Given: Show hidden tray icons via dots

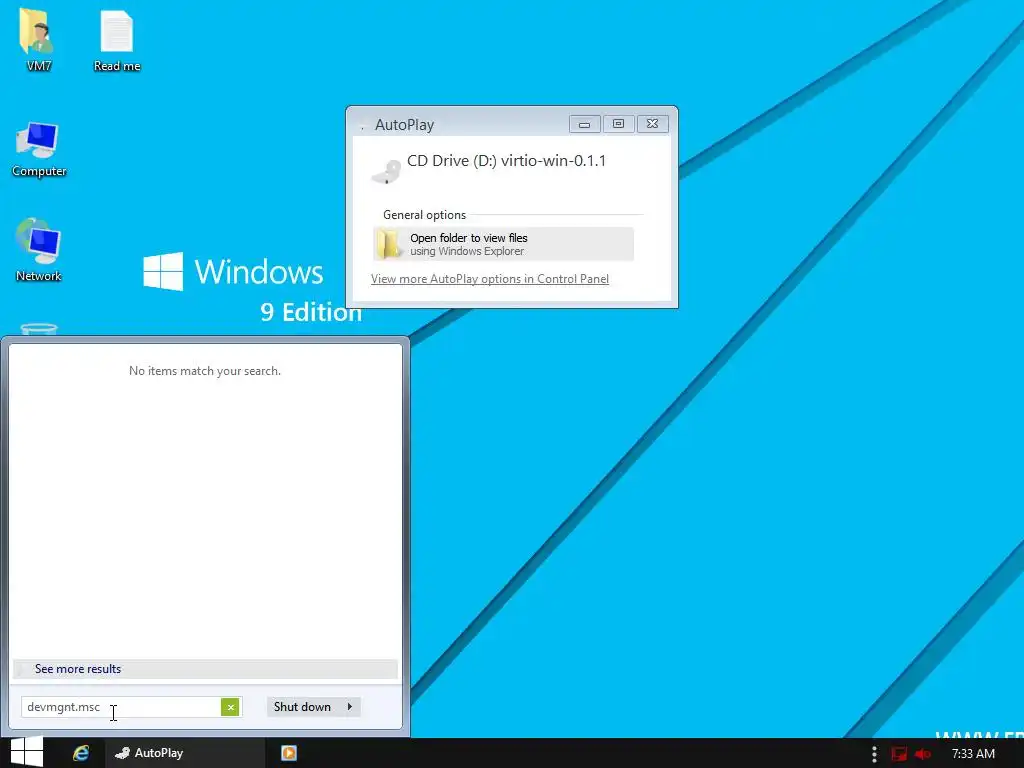Looking at the screenshot, I should 874,754.
